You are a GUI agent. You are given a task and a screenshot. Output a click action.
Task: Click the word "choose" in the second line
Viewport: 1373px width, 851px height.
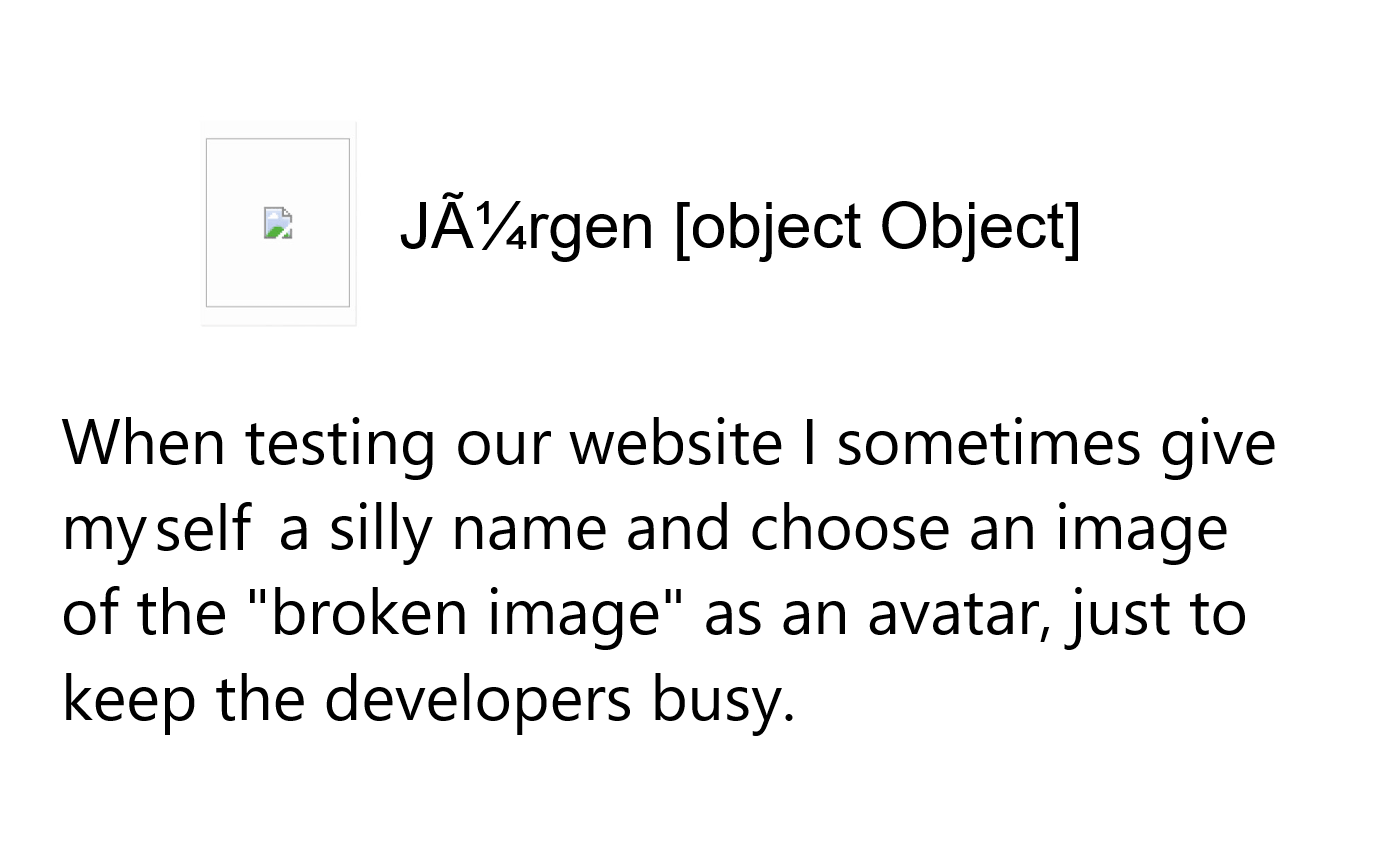849,528
